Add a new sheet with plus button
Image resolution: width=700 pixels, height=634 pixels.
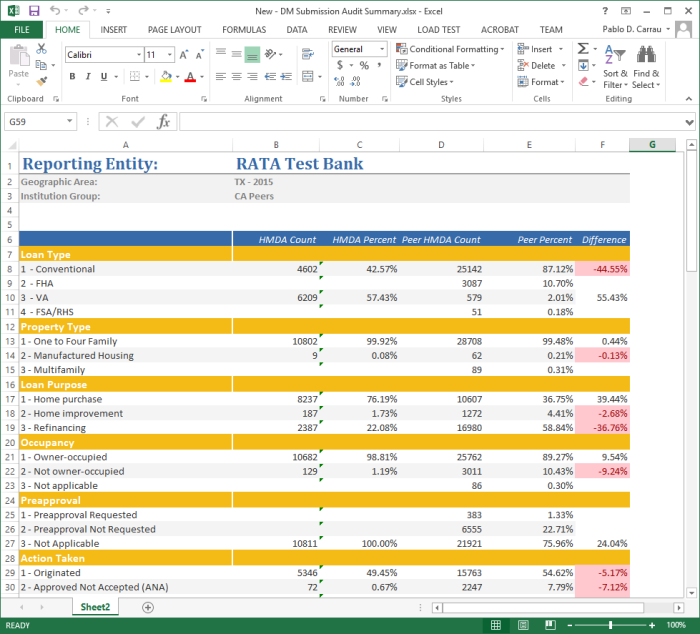click(x=148, y=607)
